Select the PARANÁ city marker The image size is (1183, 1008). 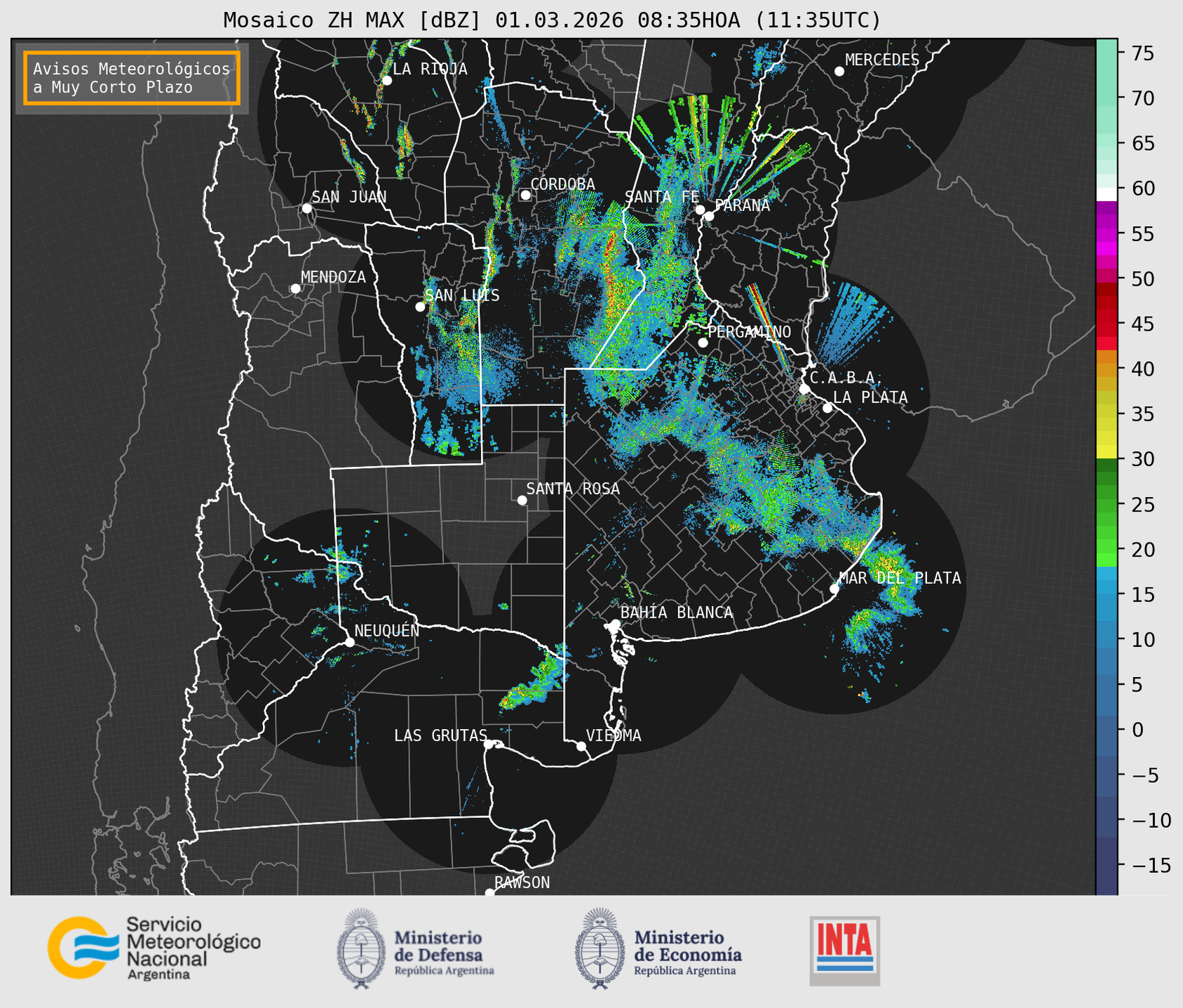point(709,216)
